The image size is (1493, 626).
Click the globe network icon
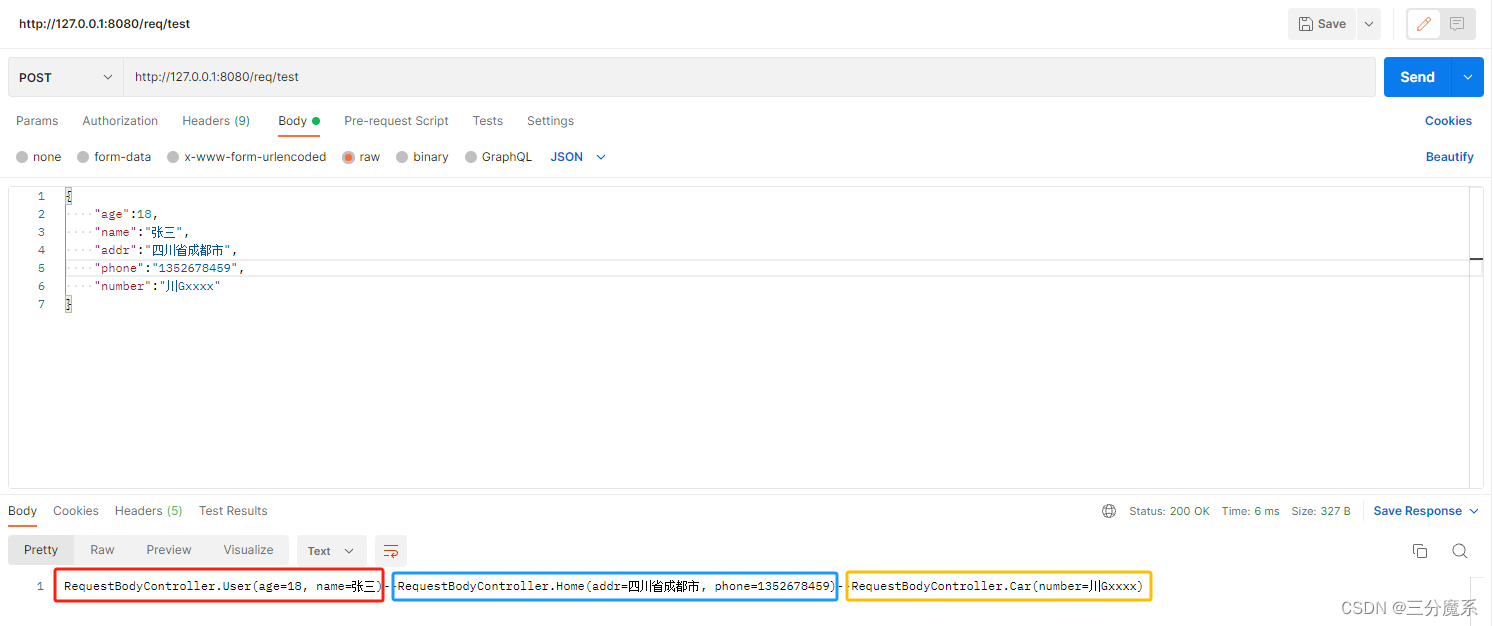tap(1109, 511)
